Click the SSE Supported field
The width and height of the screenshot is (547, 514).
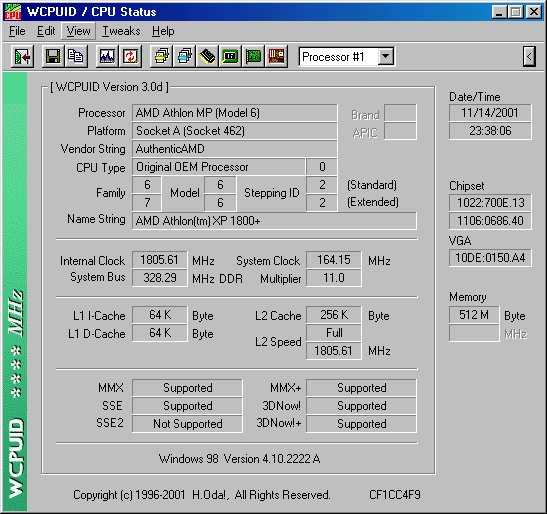coord(187,406)
